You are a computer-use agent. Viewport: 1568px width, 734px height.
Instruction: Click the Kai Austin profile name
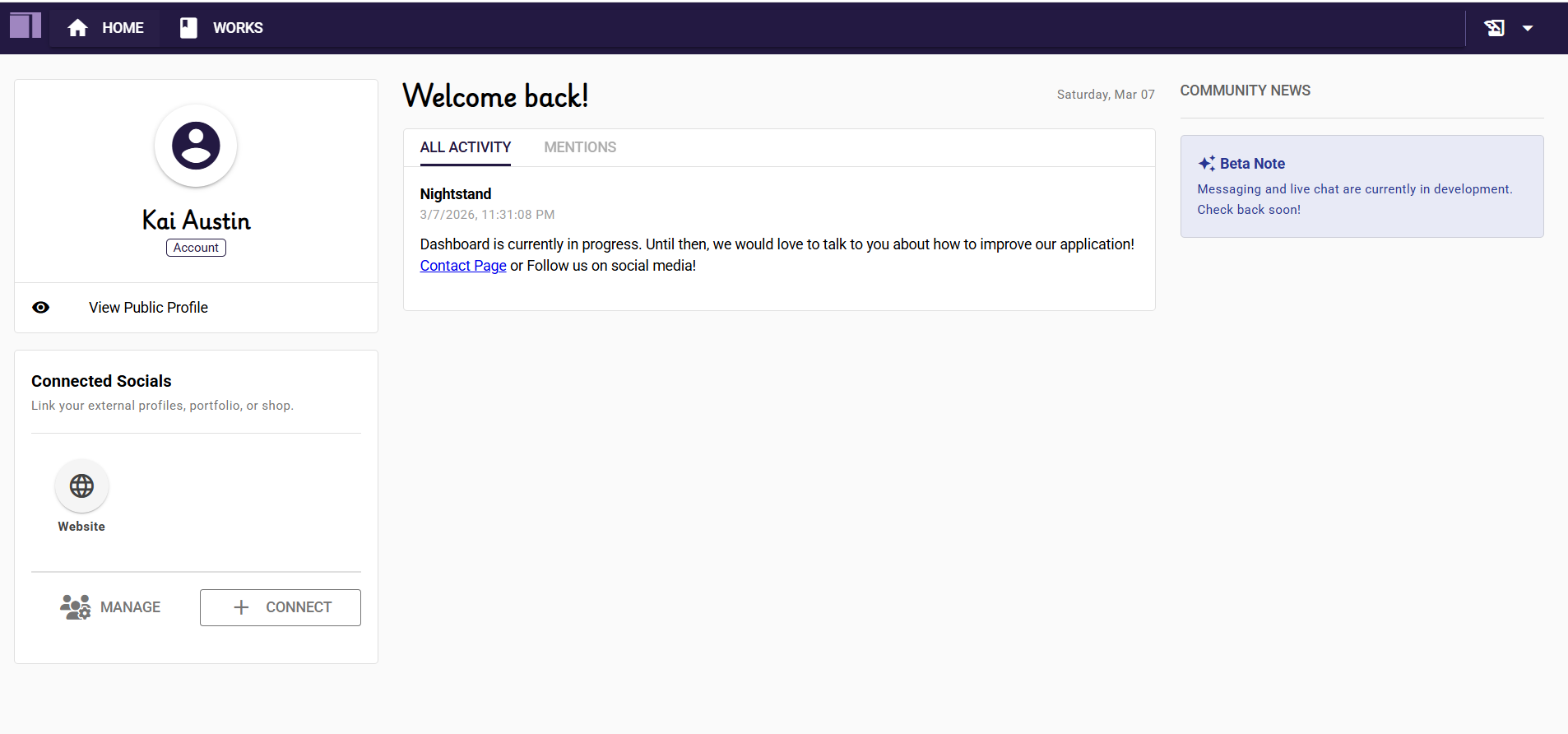click(196, 221)
